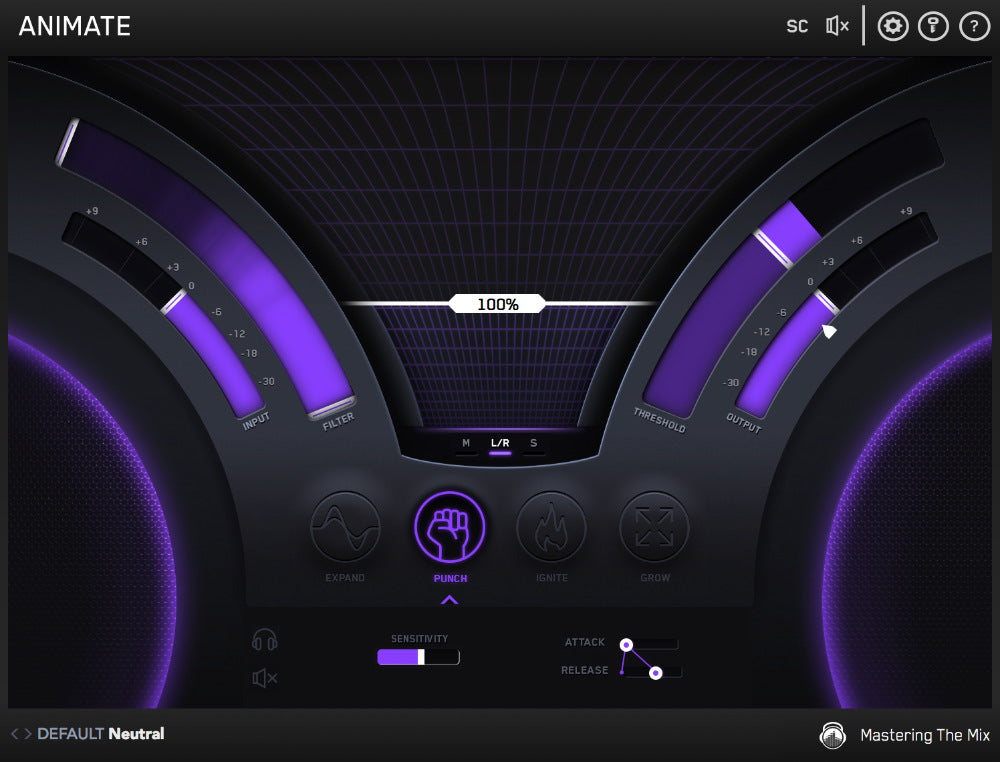This screenshot has height=762, width=1000.
Task: Click the GROW mode label
Action: point(655,578)
